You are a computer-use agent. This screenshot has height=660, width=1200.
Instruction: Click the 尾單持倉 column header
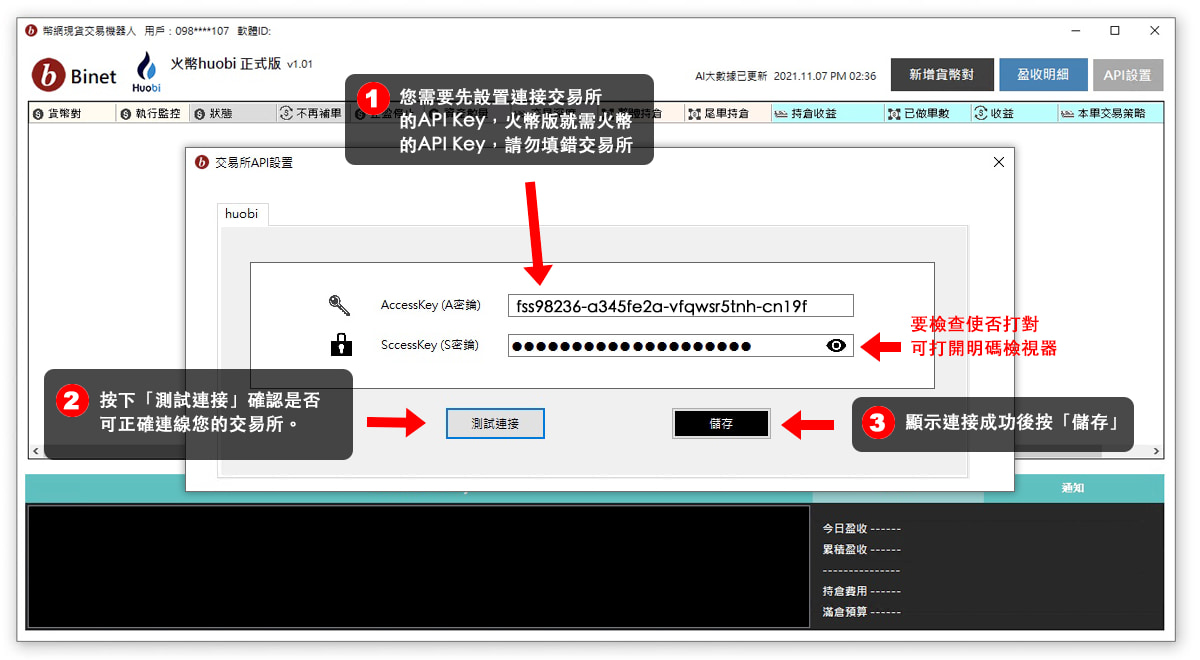coord(726,114)
